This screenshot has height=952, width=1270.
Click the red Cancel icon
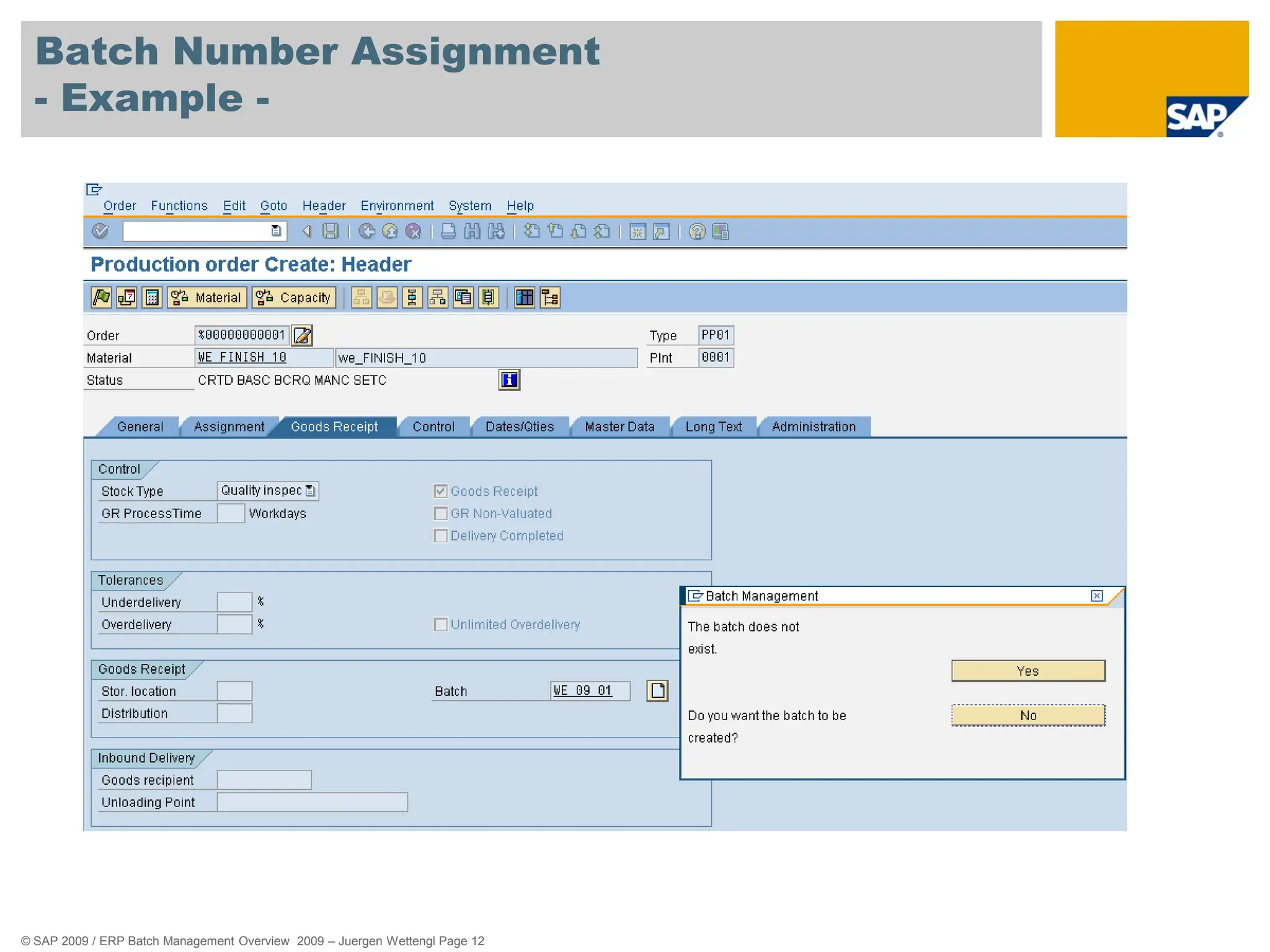coord(413,231)
